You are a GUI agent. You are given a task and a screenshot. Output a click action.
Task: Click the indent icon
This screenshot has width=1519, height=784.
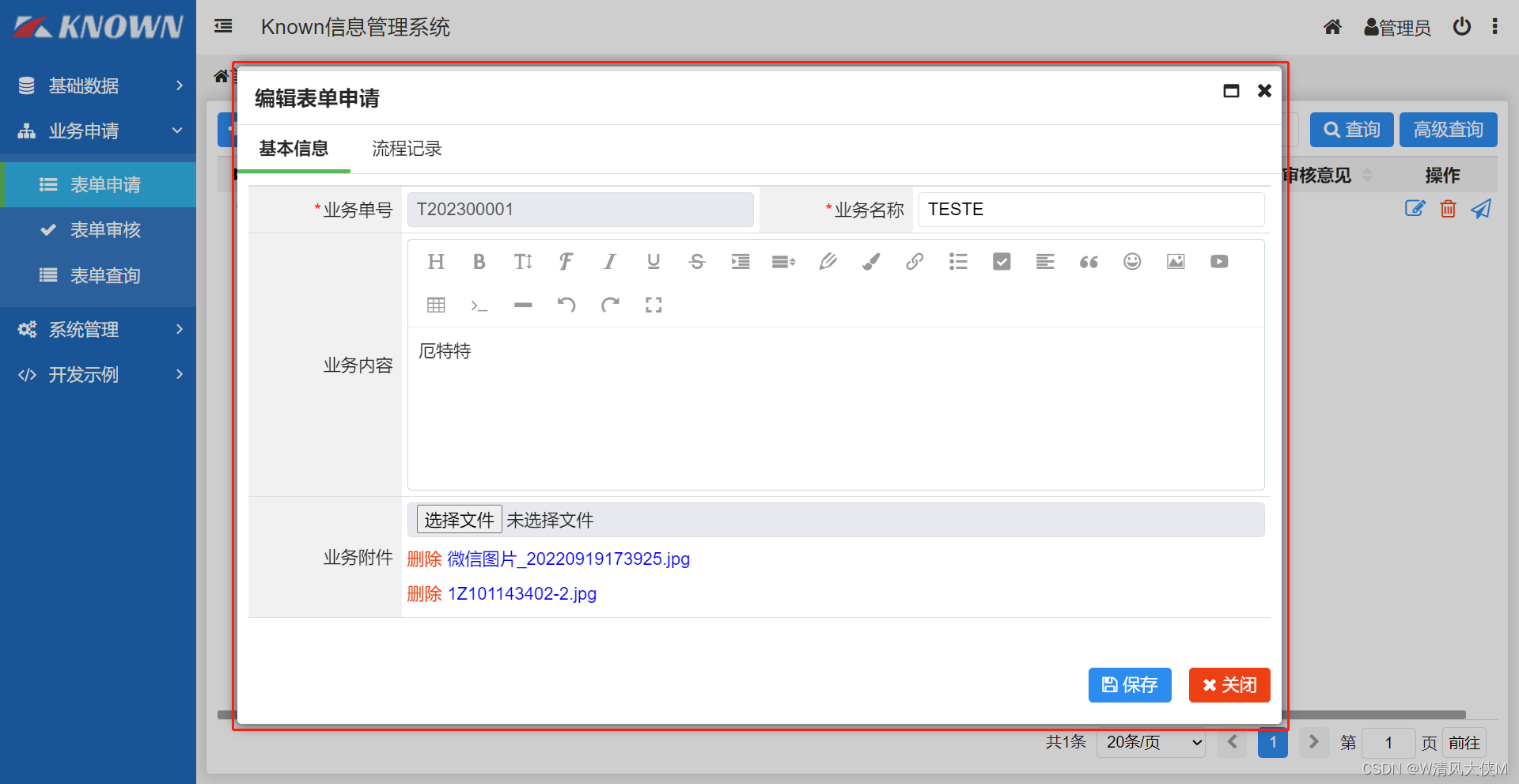tap(741, 262)
